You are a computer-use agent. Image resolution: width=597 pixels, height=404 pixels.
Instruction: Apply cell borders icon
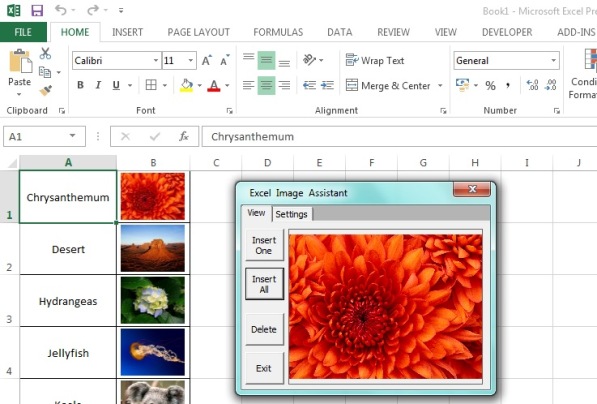point(151,85)
